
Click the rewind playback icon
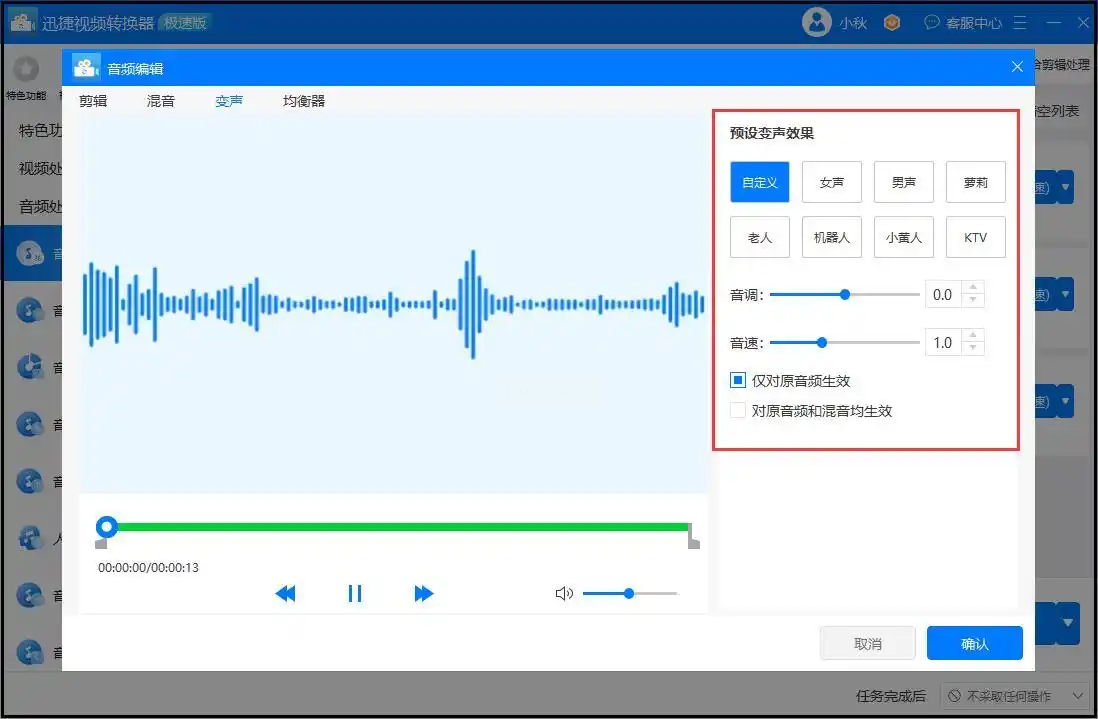click(x=285, y=594)
